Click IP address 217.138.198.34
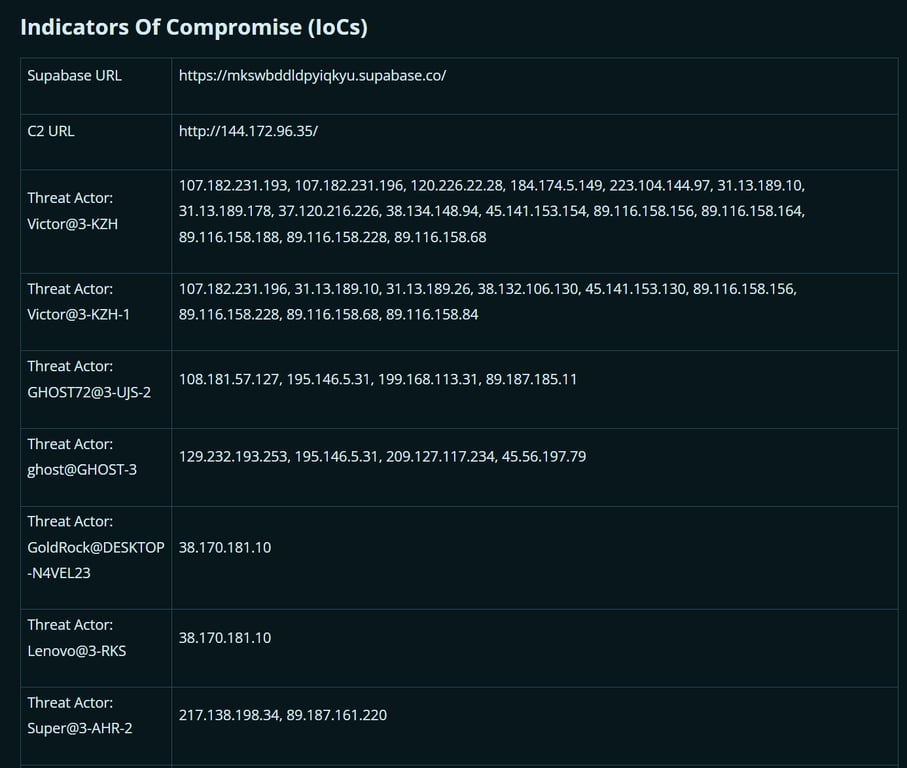Image resolution: width=907 pixels, height=768 pixels. click(228, 716)
